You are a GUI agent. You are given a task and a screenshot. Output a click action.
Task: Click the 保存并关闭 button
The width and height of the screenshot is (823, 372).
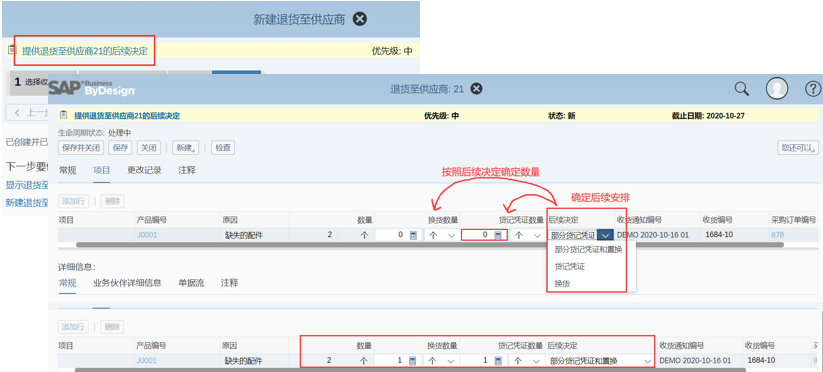pyautogui.click(x=81, y=148)
